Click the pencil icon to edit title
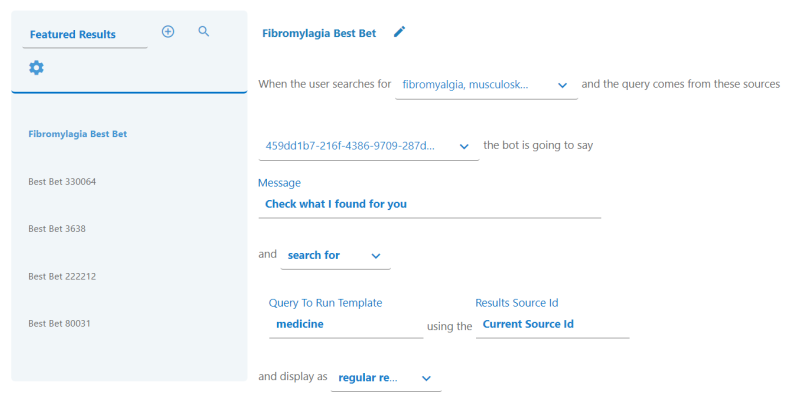792x406 pixels. (399, 32)
